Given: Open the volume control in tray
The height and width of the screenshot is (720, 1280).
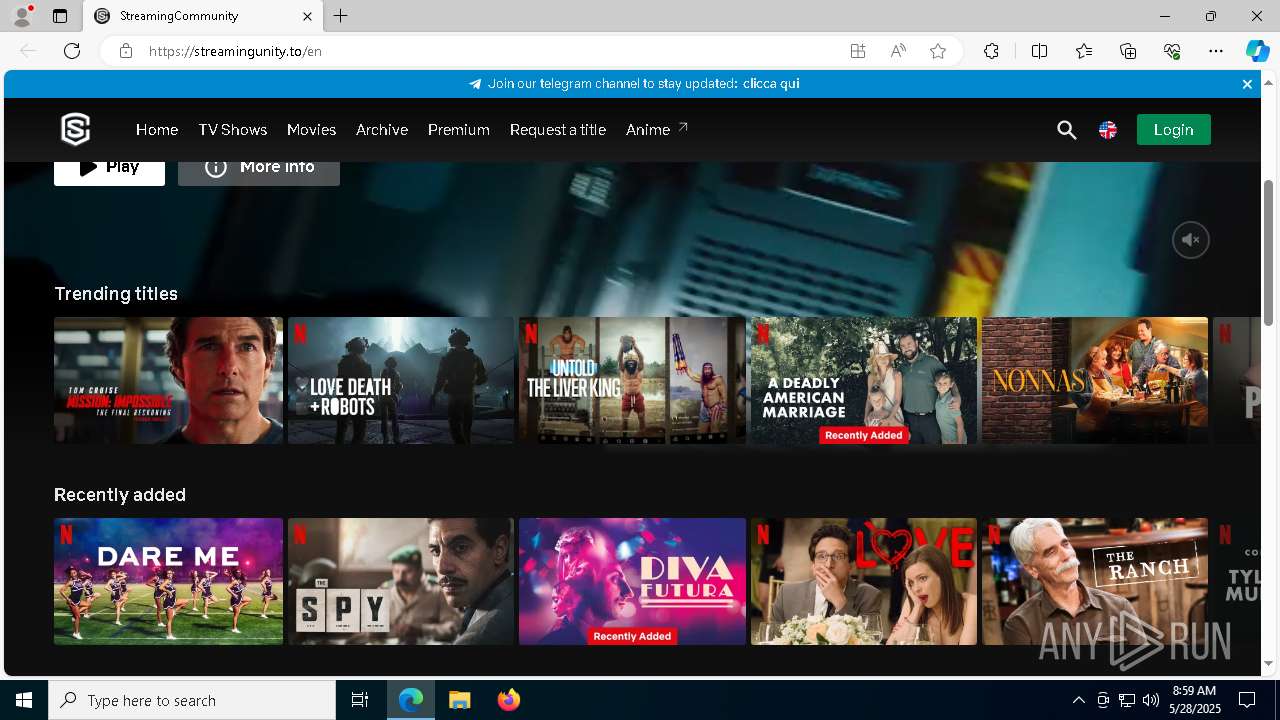Looking at the screenshot, I should (x=1150, y=700).
